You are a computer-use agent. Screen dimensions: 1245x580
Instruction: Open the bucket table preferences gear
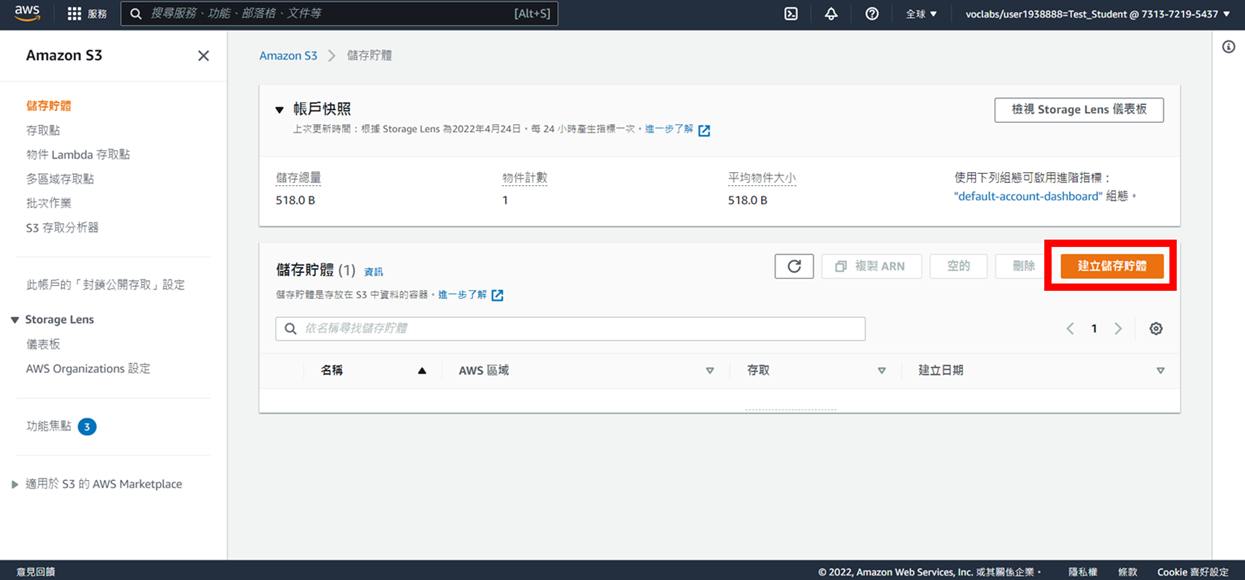tap(1156, 329)
